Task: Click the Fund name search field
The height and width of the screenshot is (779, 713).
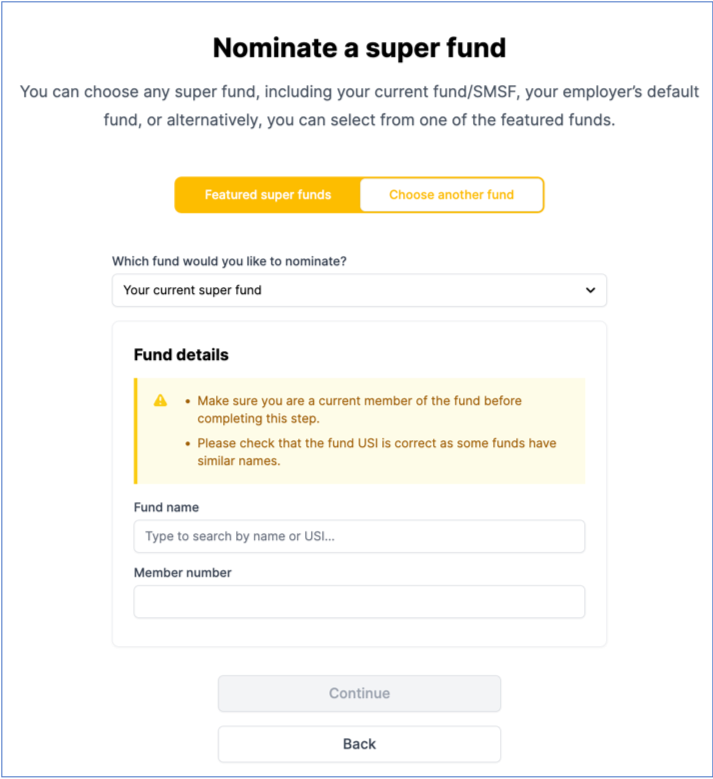Action: pos(359,537)
